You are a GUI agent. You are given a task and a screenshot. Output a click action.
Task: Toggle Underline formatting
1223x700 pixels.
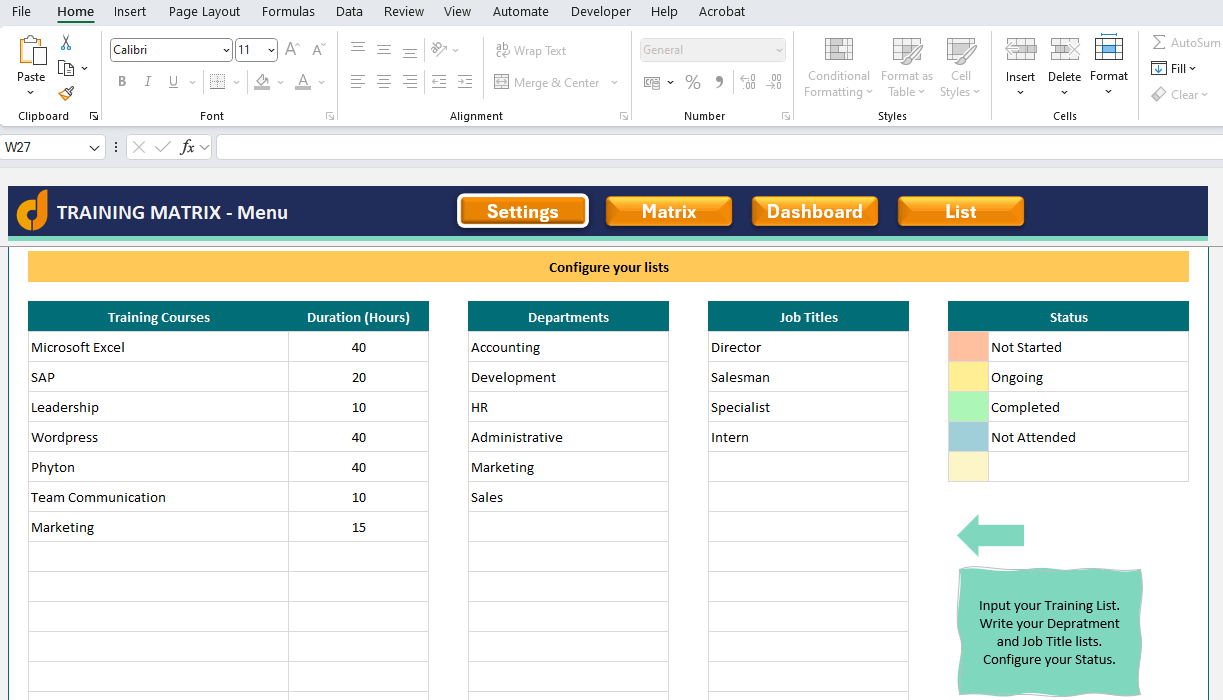coord(174,82)
